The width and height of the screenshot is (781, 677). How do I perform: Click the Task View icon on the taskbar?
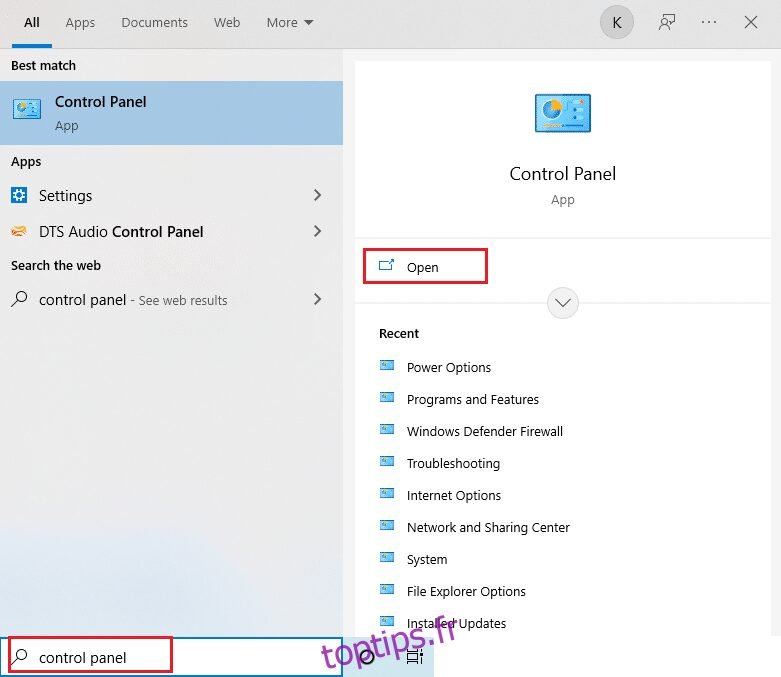click(415, 657)
